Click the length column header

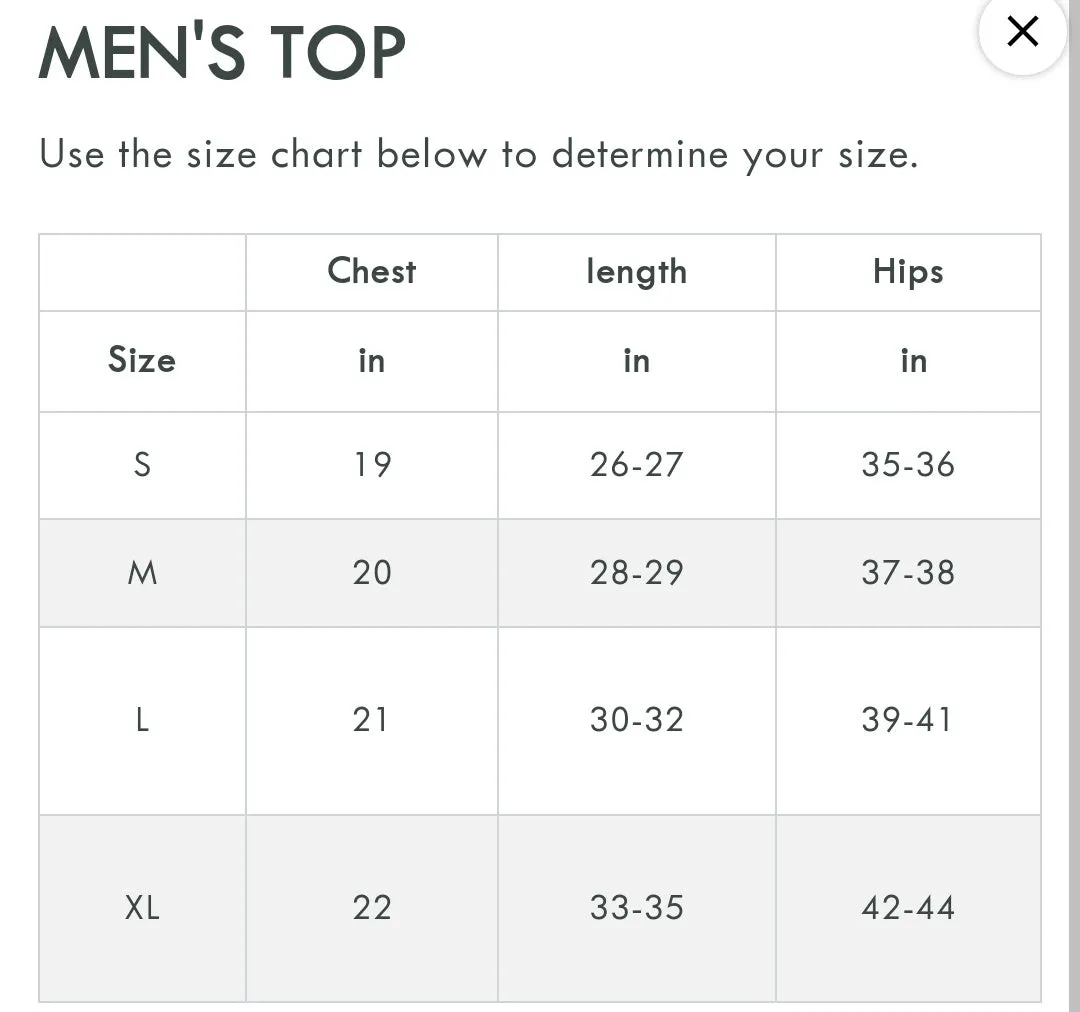(636, 271)
